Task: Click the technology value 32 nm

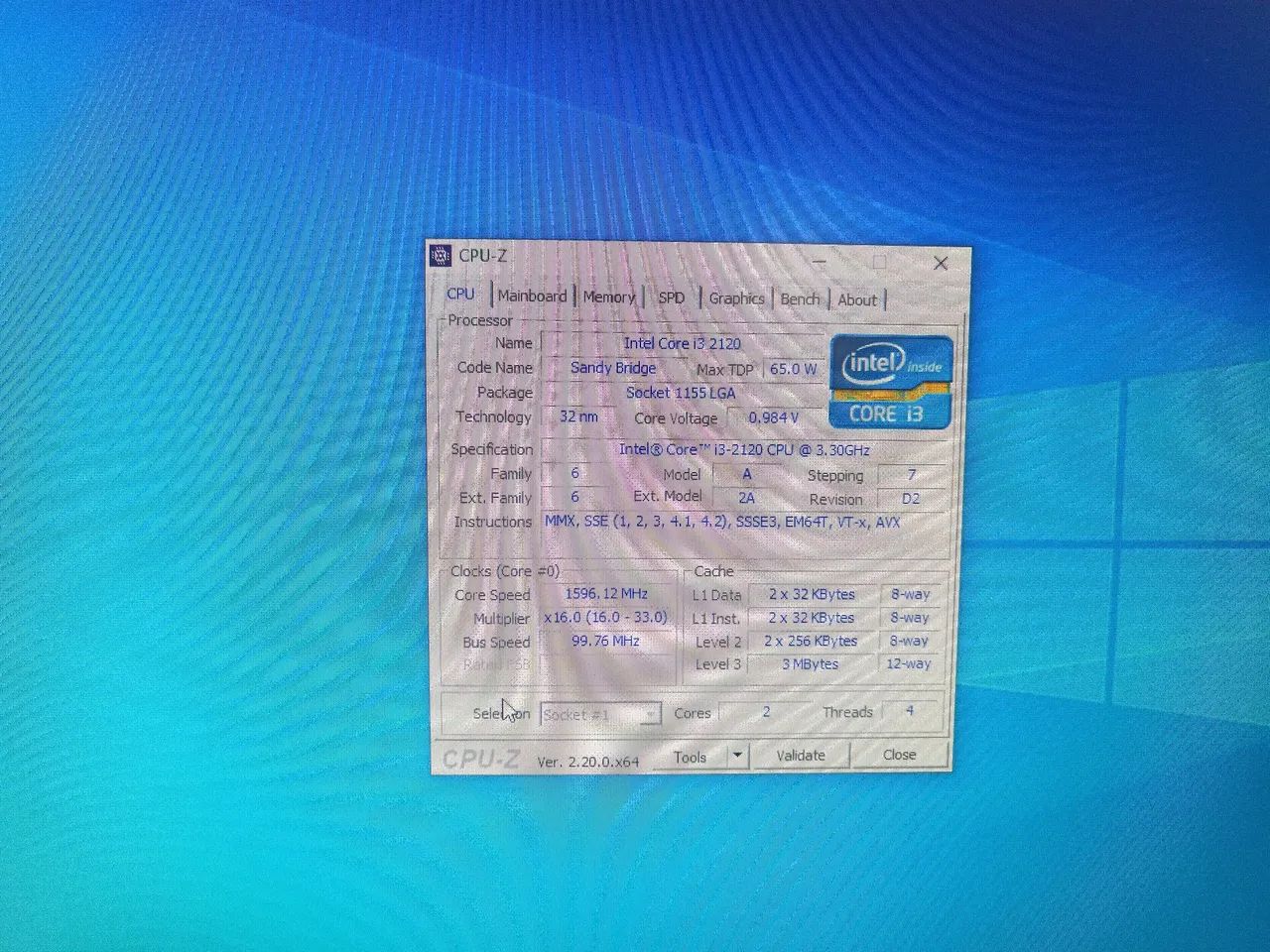Action: [x=578, y=416]
